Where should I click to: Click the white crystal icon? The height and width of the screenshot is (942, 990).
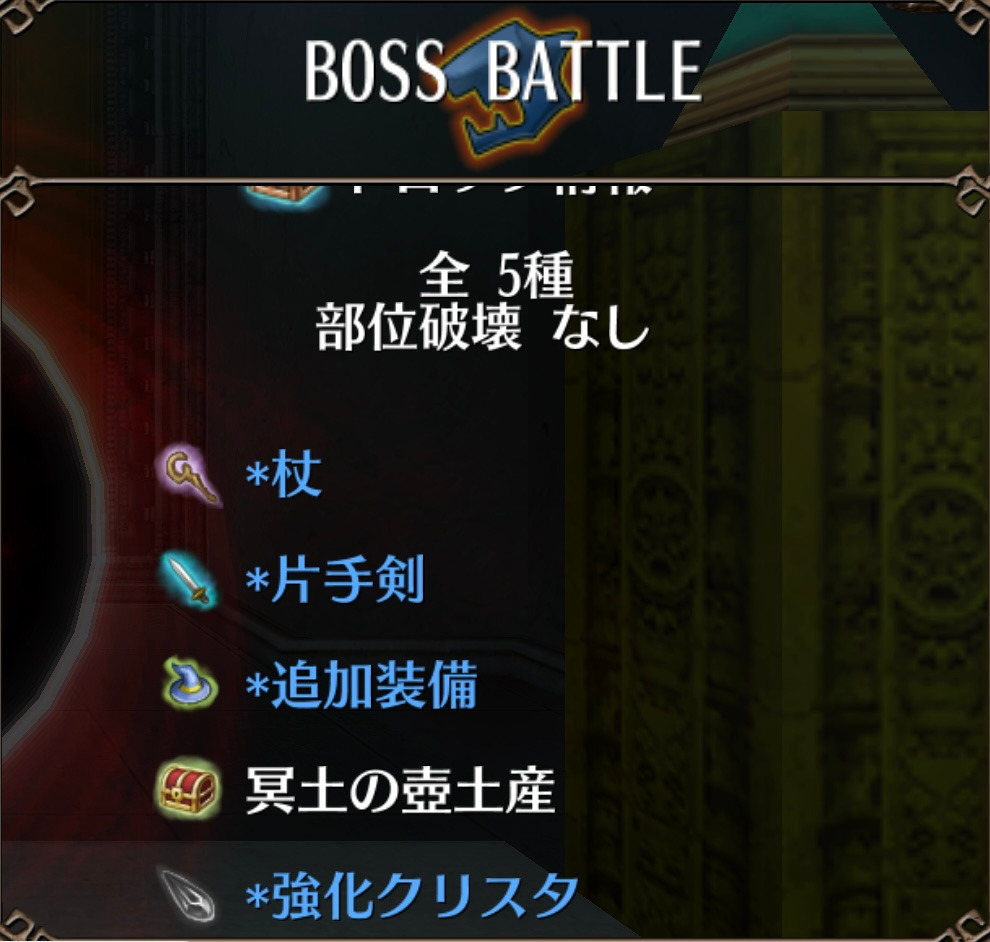tap(188, 894)
